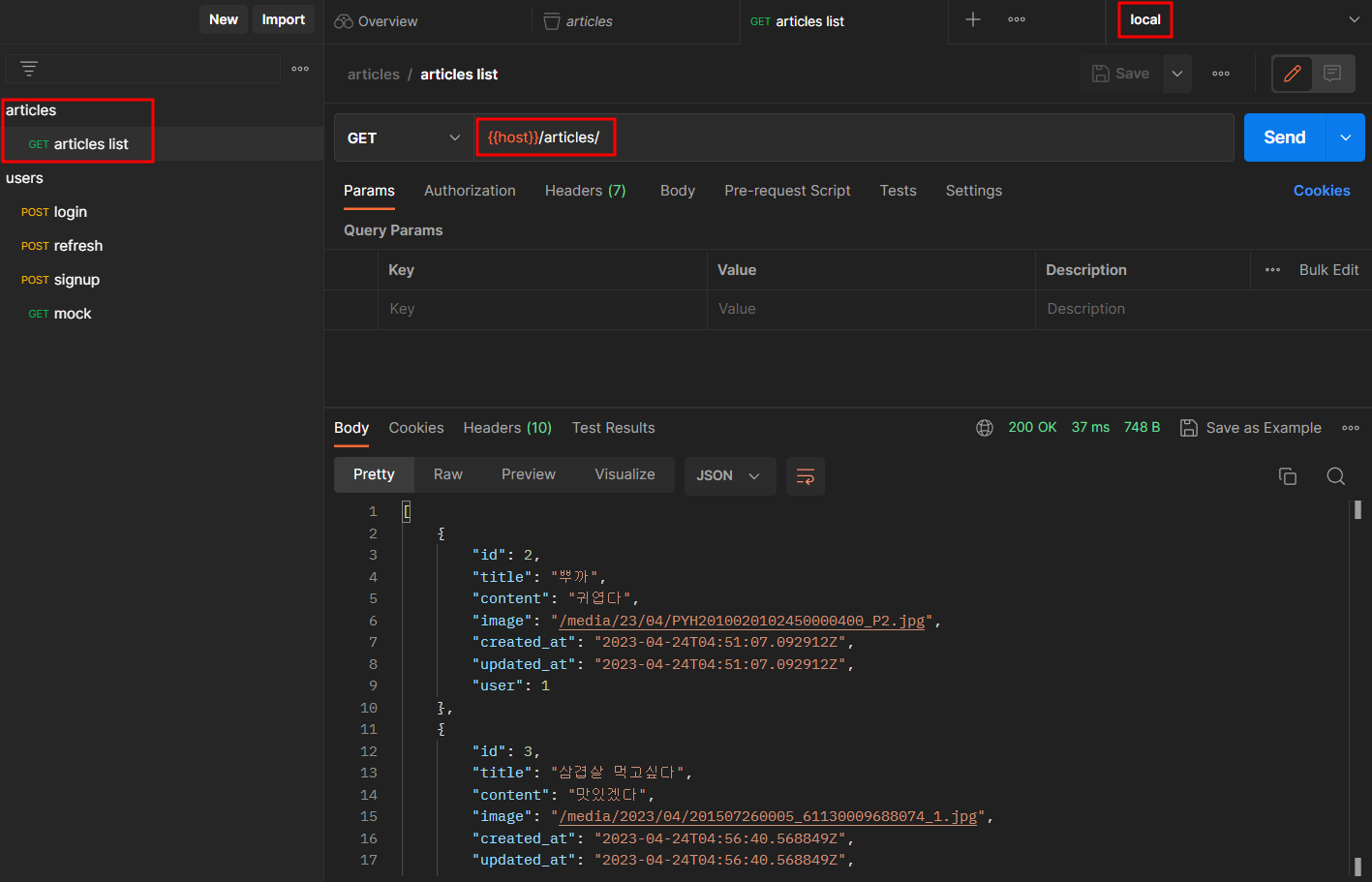Open the second image media link ending 74_1.jpg
The image size is (1372, 882).
click(x=768, y=816)
